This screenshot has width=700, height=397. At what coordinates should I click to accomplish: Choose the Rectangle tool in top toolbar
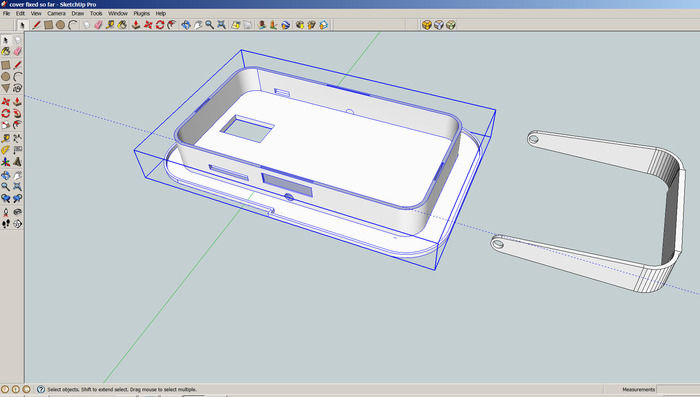[x=48, y=25]
